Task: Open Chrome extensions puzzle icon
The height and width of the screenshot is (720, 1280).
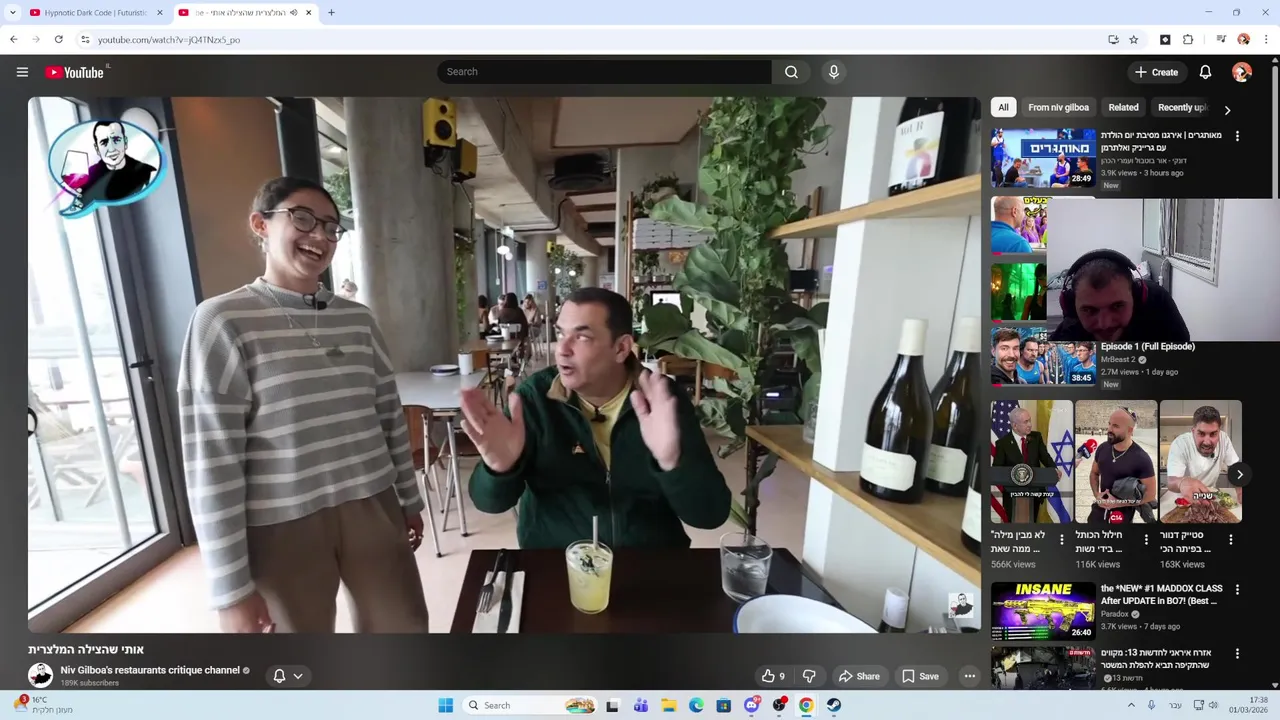Action: 1188,40
